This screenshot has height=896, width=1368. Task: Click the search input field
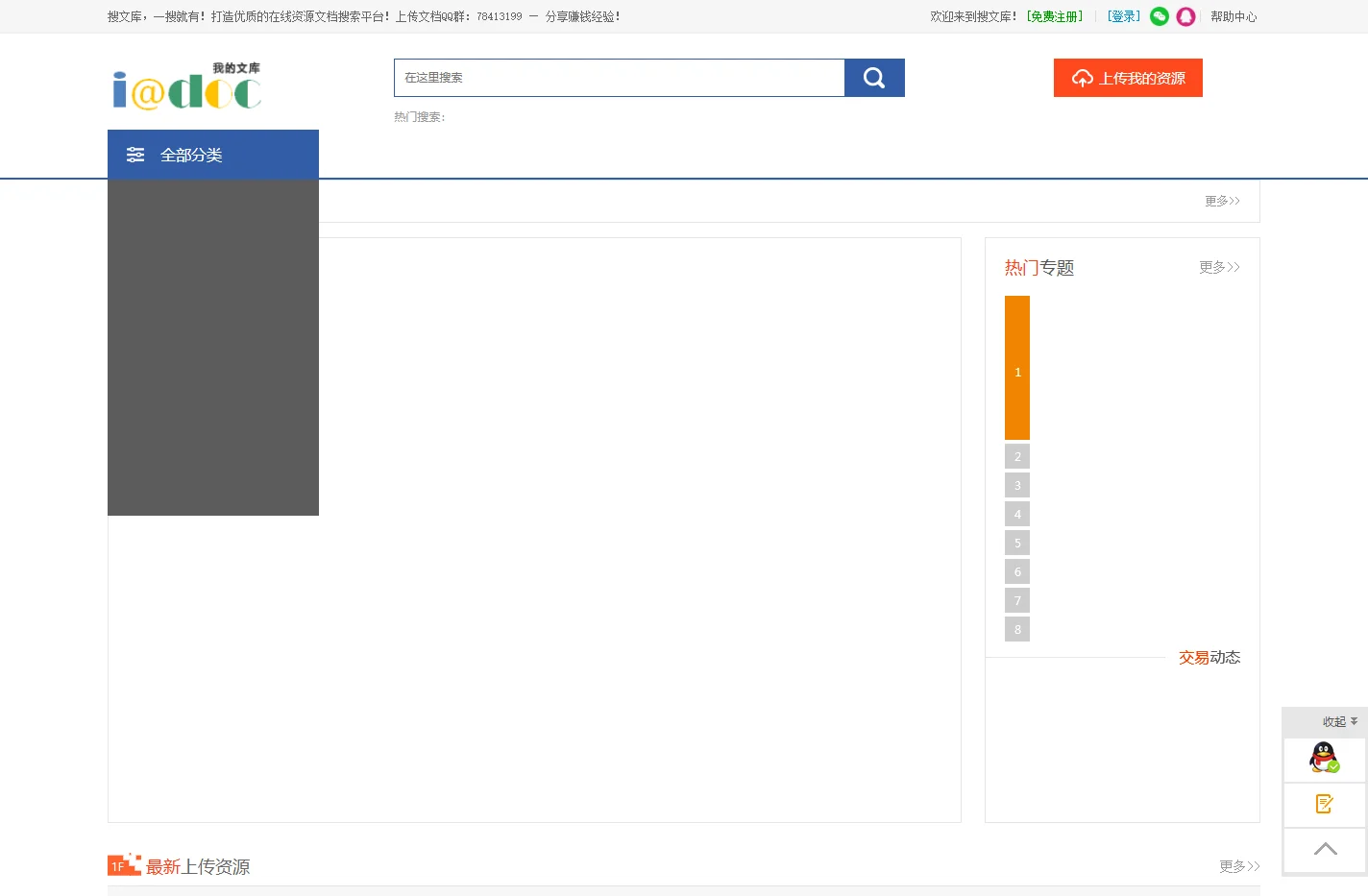[620, 78]
